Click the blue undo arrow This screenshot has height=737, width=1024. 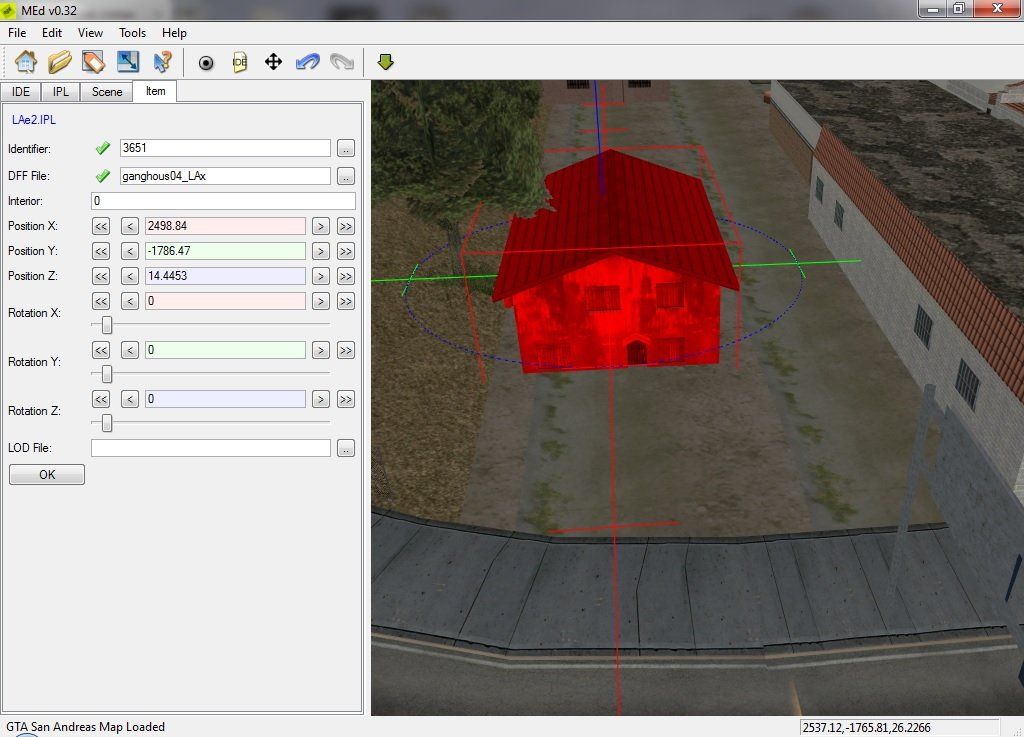(308, 62)
